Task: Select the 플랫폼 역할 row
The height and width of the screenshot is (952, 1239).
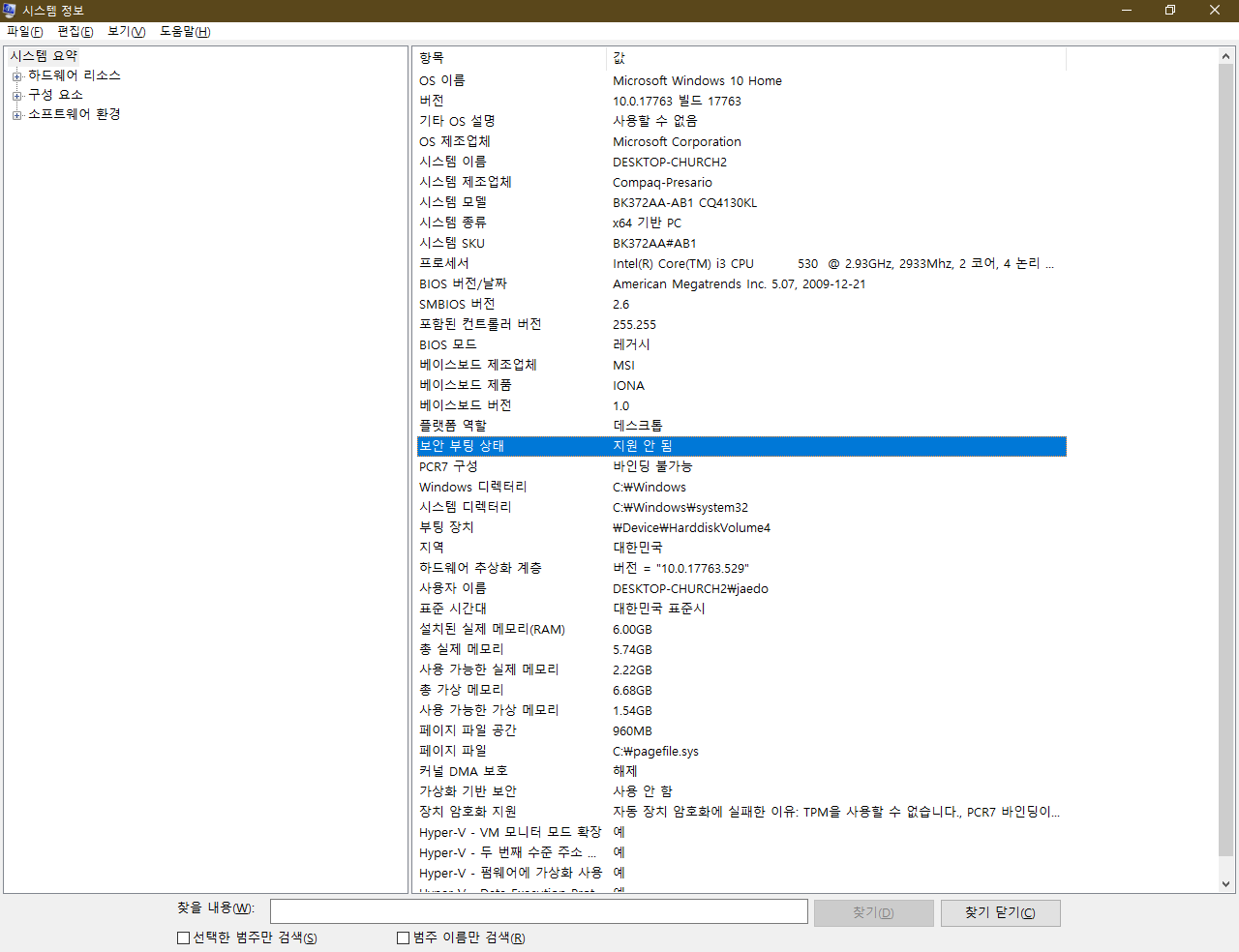Action: tap(741, 426)
